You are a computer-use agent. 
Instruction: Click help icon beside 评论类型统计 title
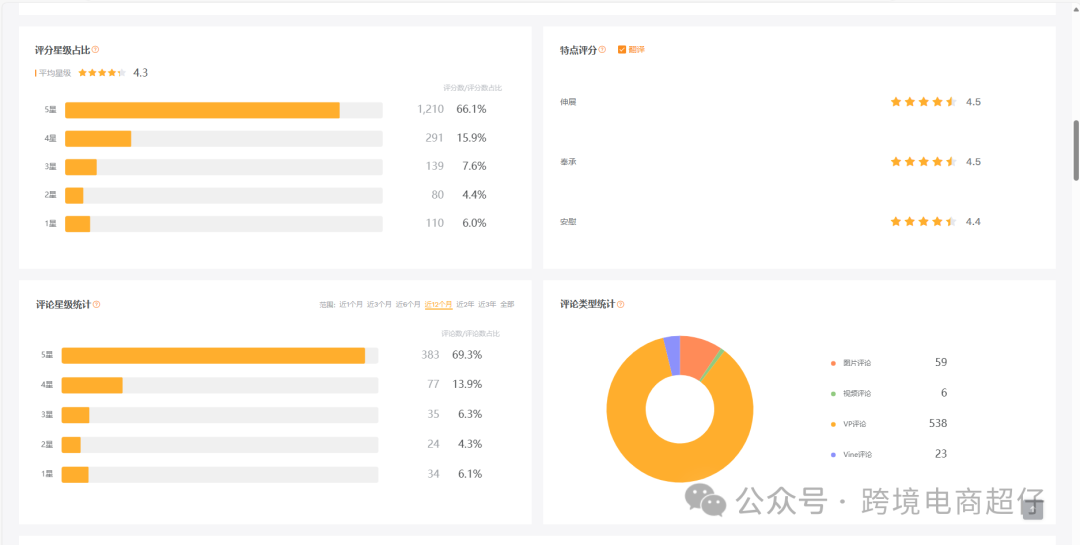click(x=621, y=305)
